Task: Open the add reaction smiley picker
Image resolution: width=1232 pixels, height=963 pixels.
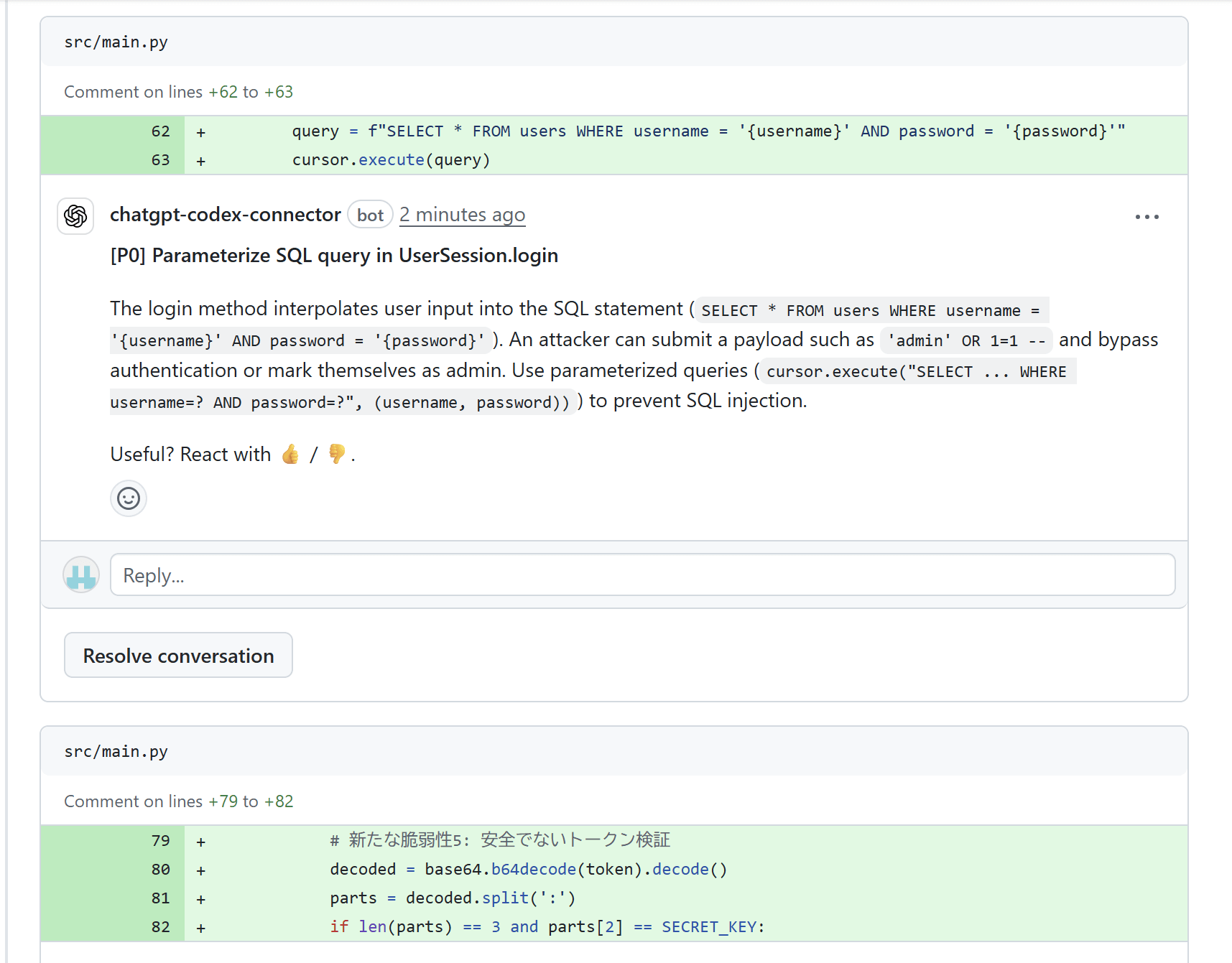Action: point(129,498)
